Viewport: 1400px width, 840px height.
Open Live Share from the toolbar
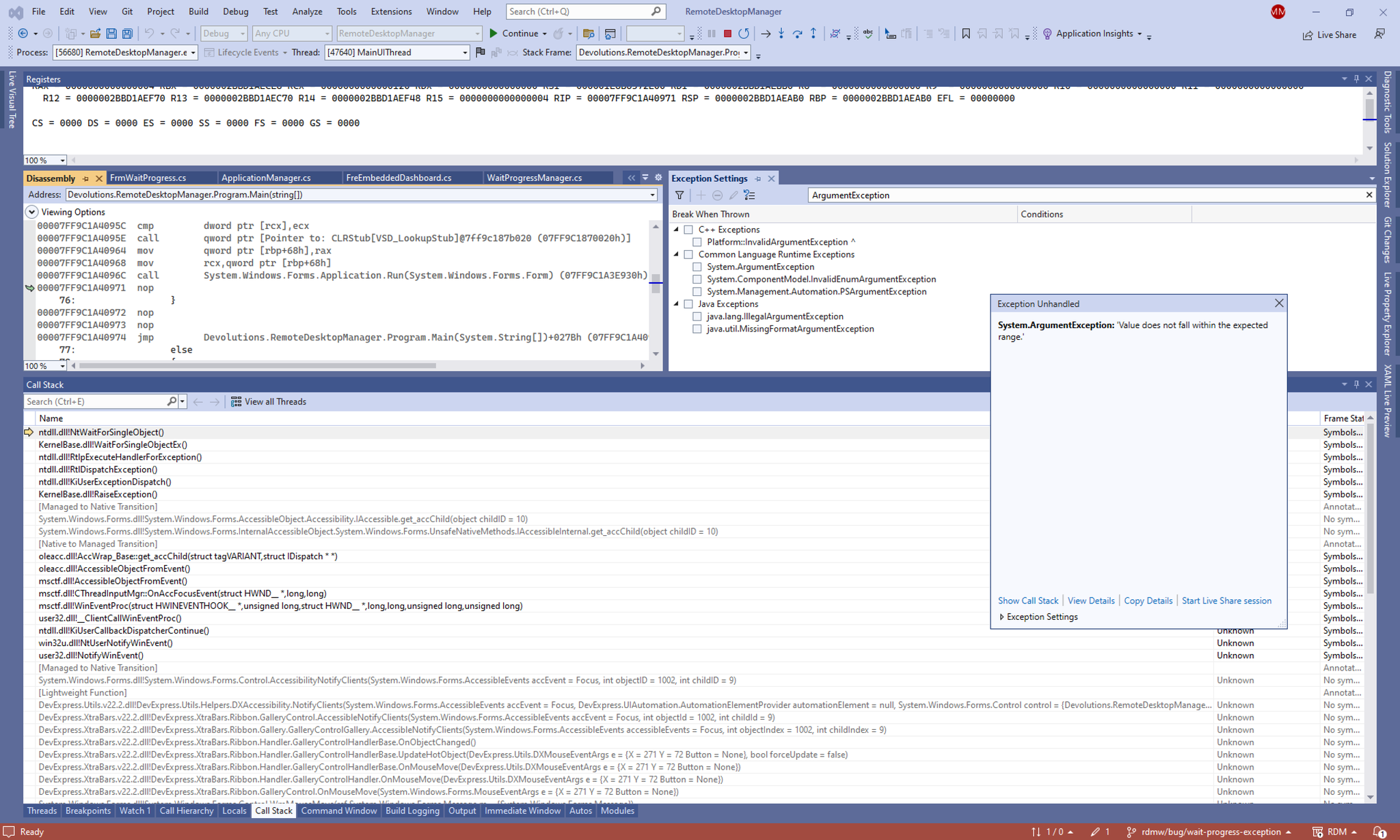point(1330,35)
